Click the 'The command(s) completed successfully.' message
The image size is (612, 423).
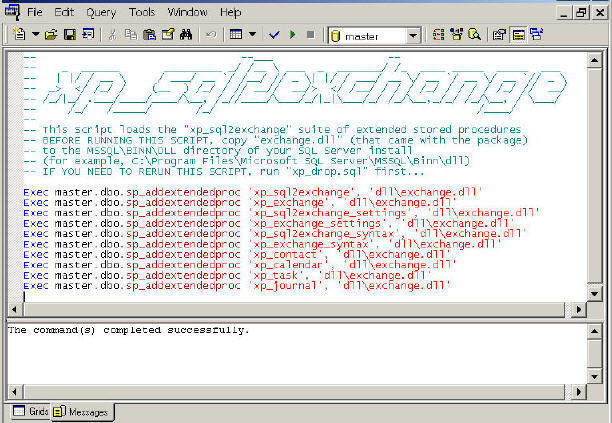click(128, 330)
